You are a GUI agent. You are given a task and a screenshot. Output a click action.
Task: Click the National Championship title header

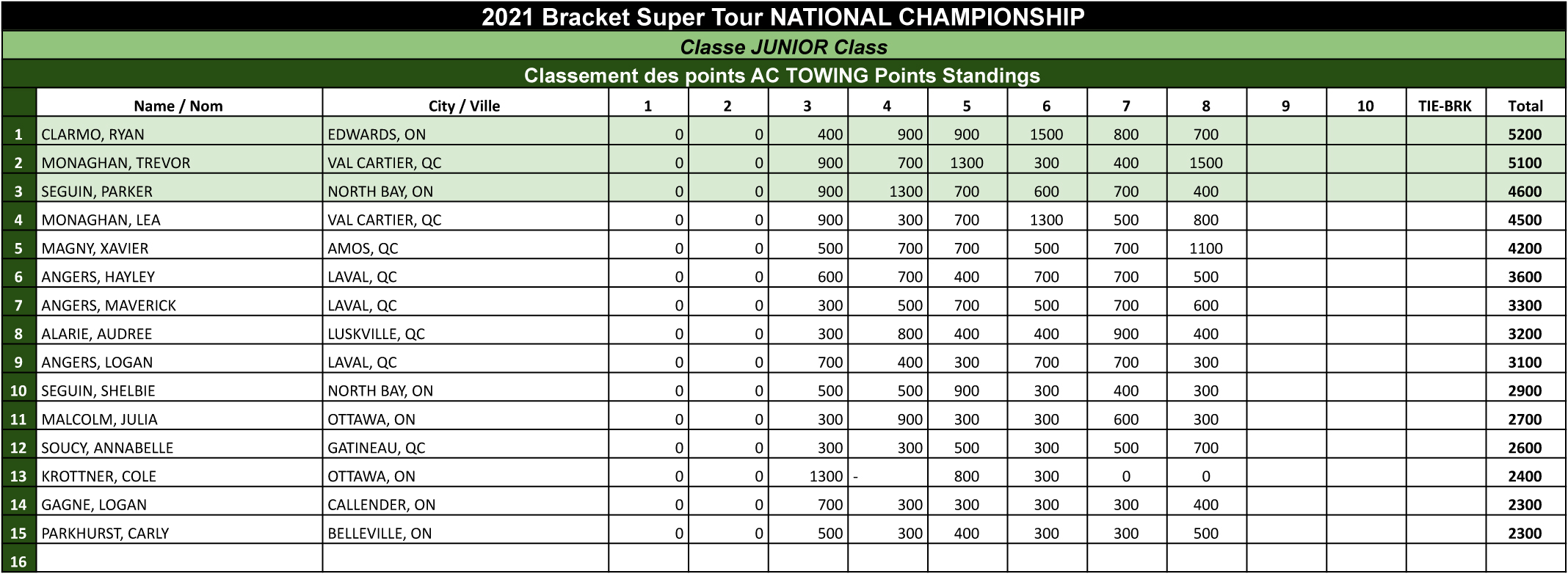point(784,17)
